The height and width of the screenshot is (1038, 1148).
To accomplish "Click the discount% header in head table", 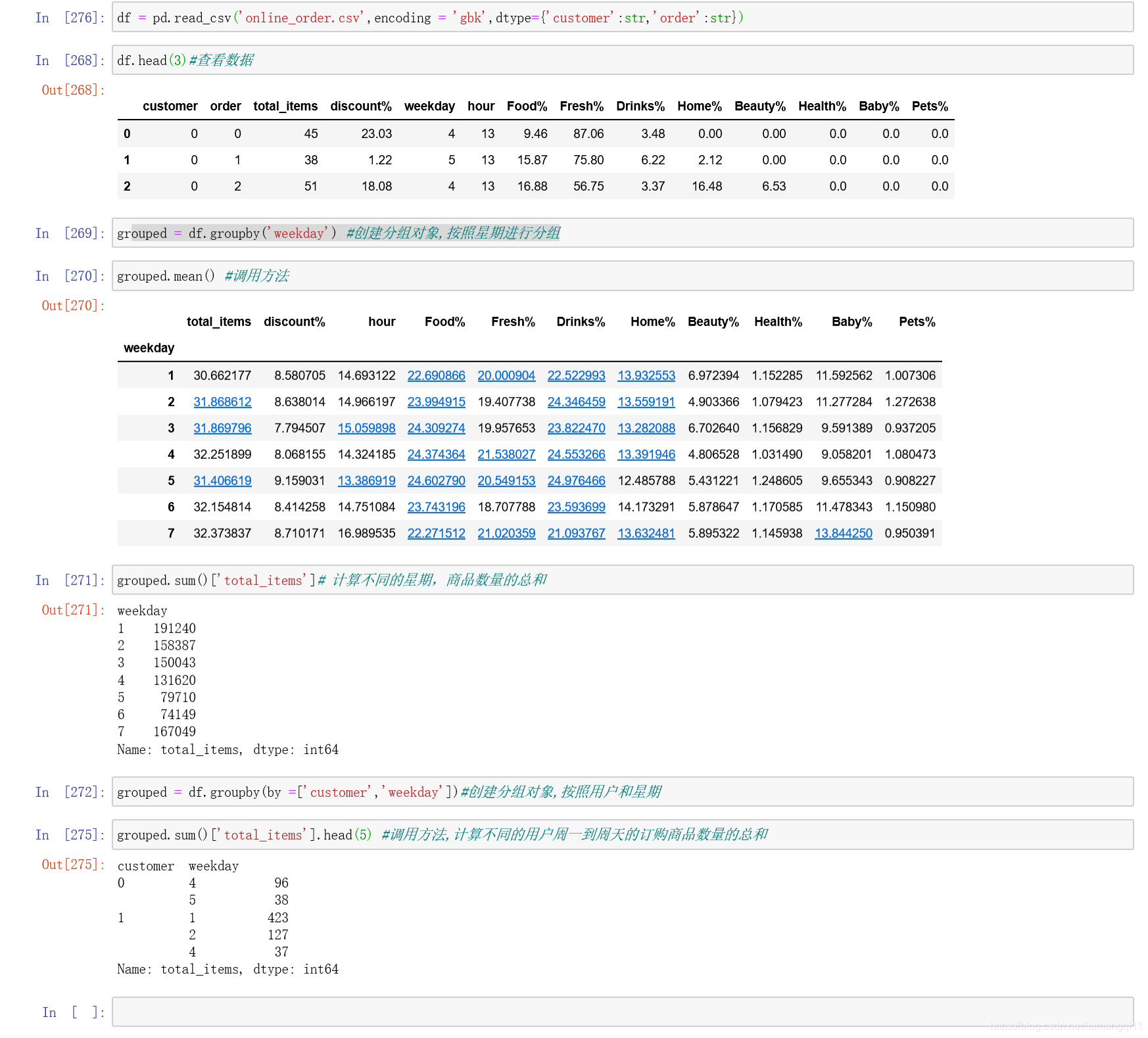I will 361,106.
